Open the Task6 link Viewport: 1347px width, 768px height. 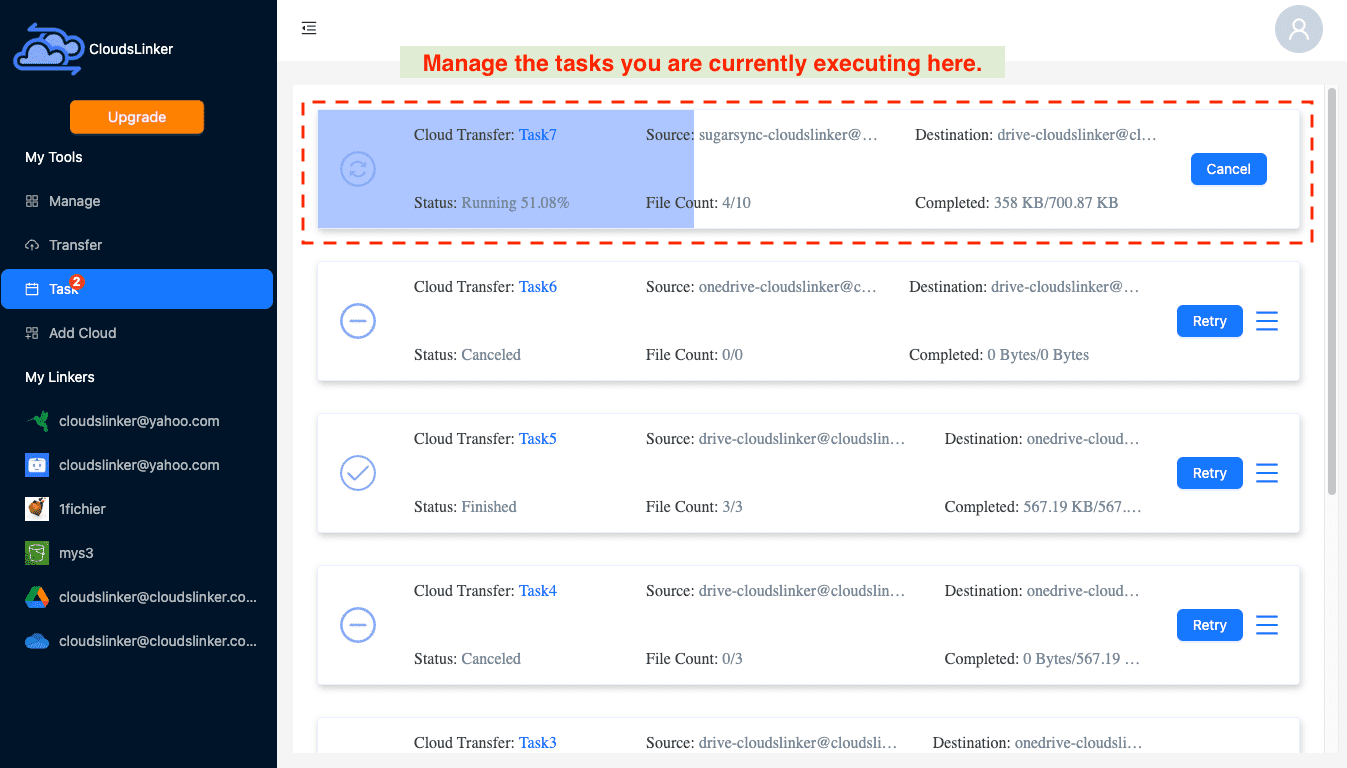pos(538,287)
